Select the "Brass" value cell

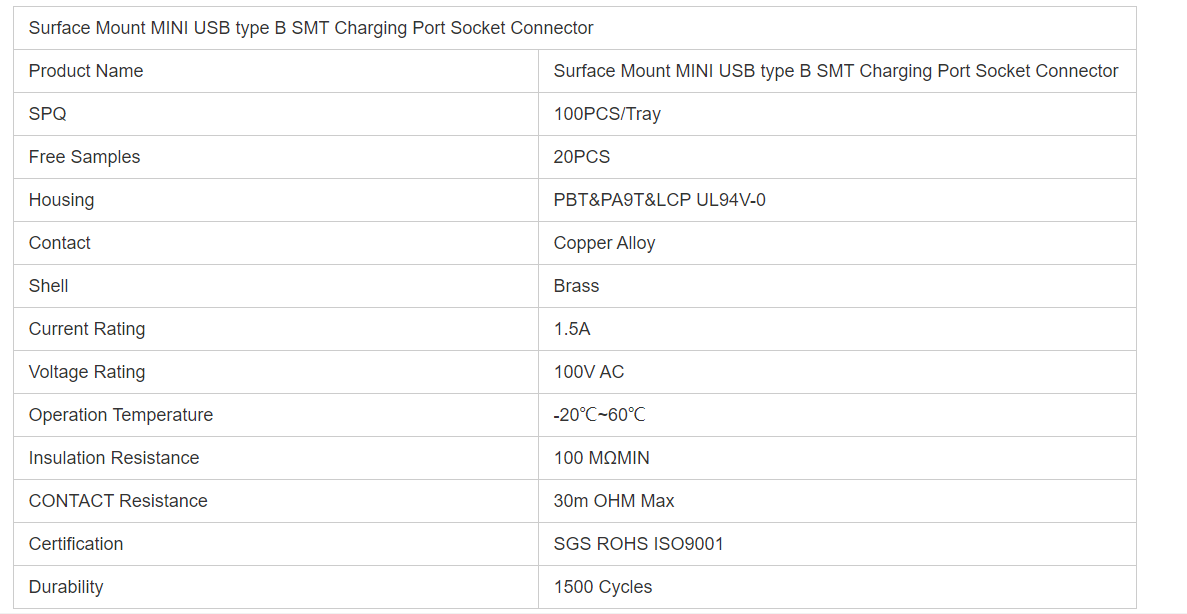[576, 286]
